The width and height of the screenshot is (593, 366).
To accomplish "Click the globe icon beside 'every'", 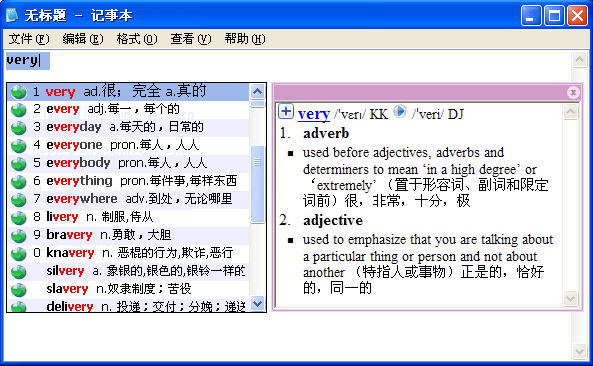I will [x=18, y=110].
